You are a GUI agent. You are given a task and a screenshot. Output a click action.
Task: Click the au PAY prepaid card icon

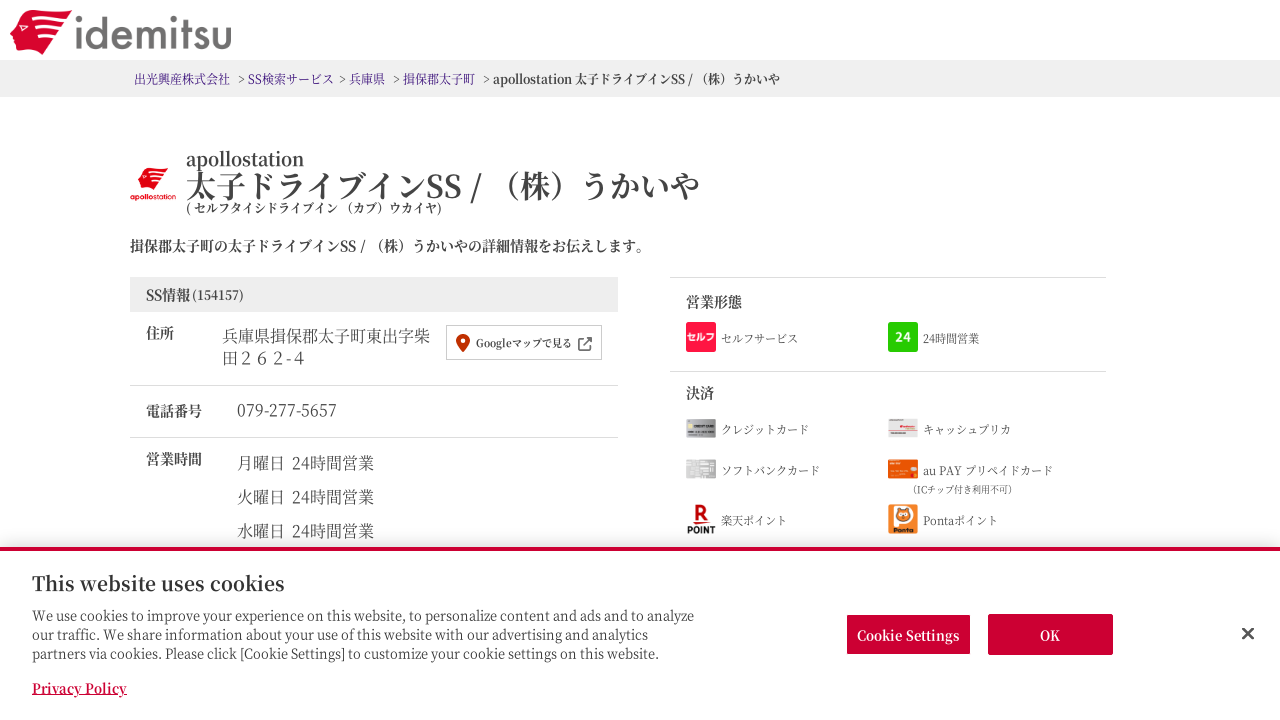click(x=903, y=469)
